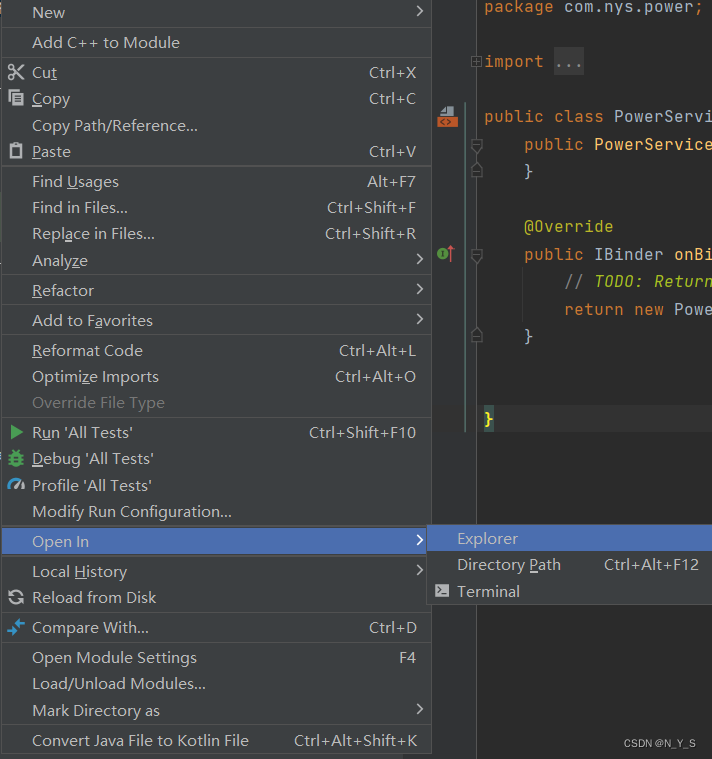Click the override gutter marker next to onBind
The width and height of the screenshot is (712, 759).
[446, 254]
